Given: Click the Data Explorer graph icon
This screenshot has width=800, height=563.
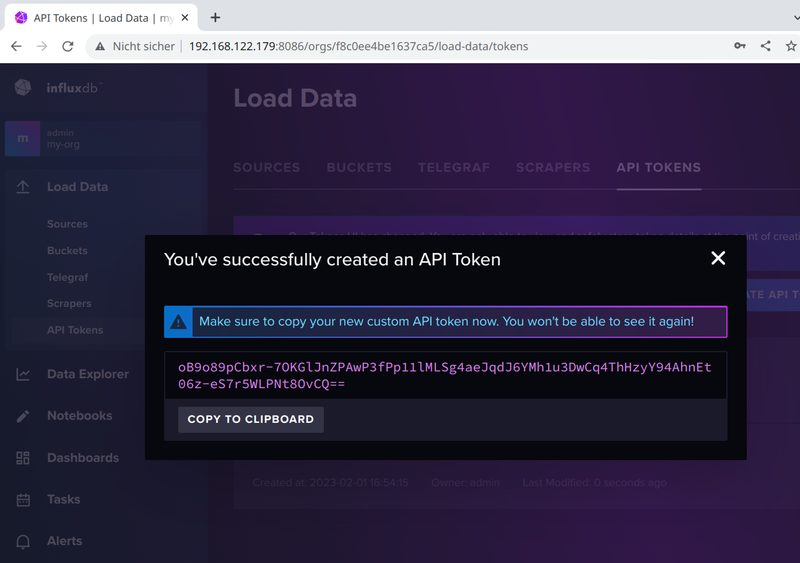Looking at the screenshot, I should coord(23,374).
